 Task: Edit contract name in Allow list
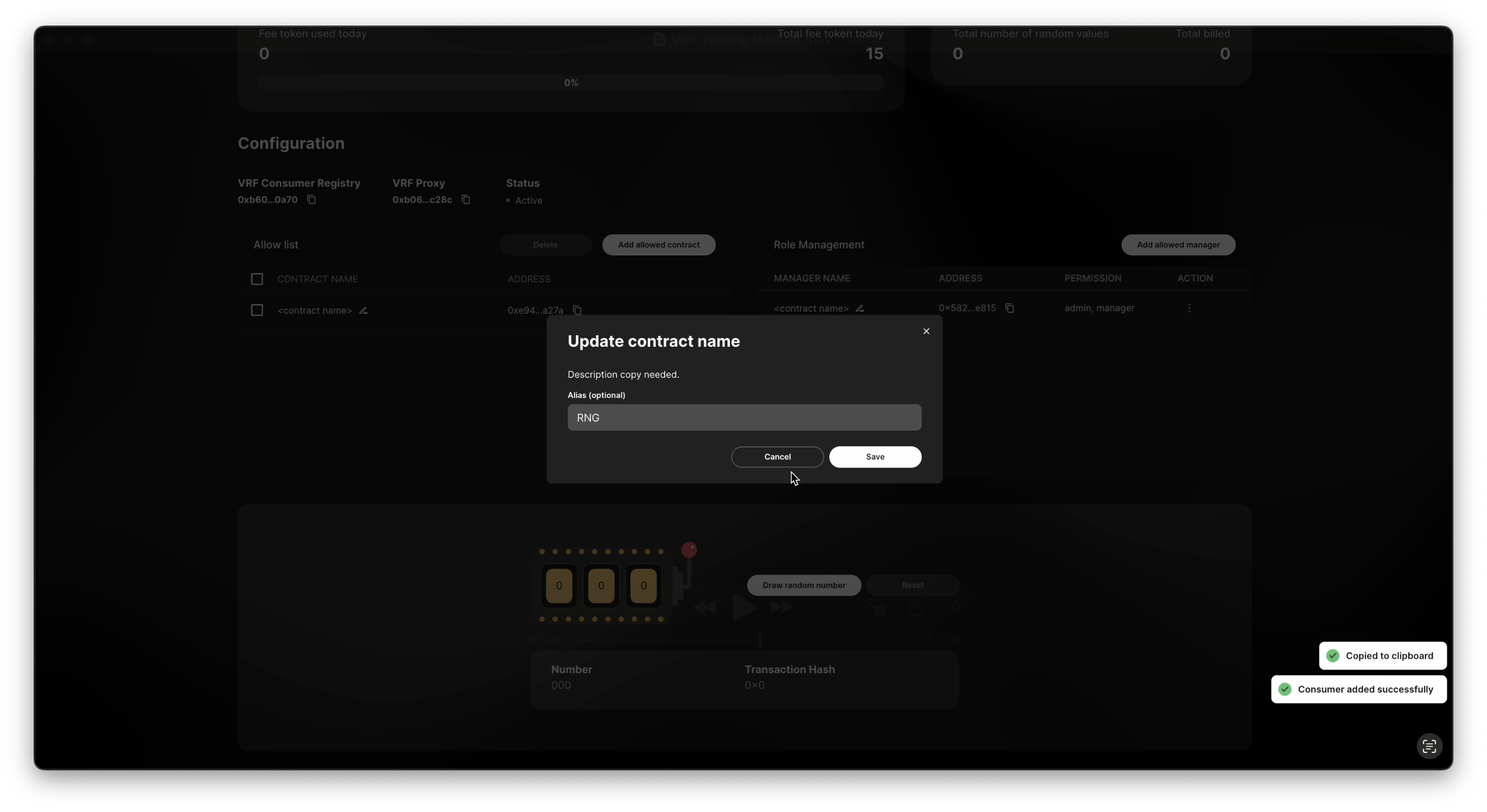pos(363,311)
